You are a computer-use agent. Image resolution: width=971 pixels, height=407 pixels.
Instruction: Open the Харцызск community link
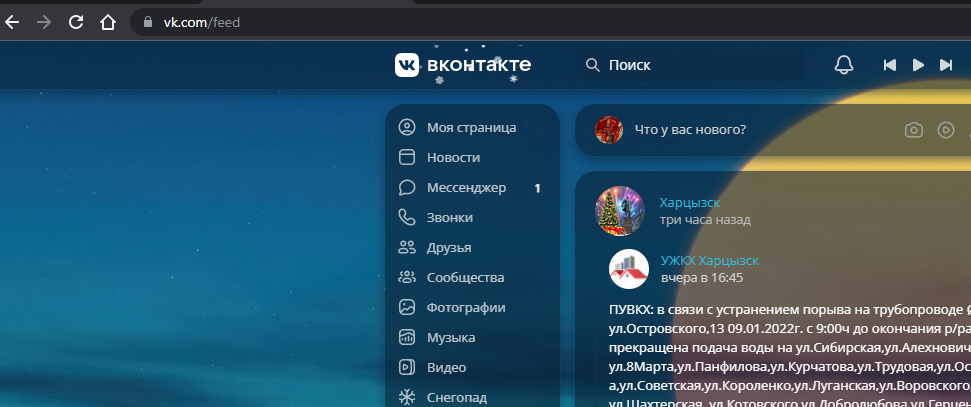pyautogui.click(x=690, y=203)
